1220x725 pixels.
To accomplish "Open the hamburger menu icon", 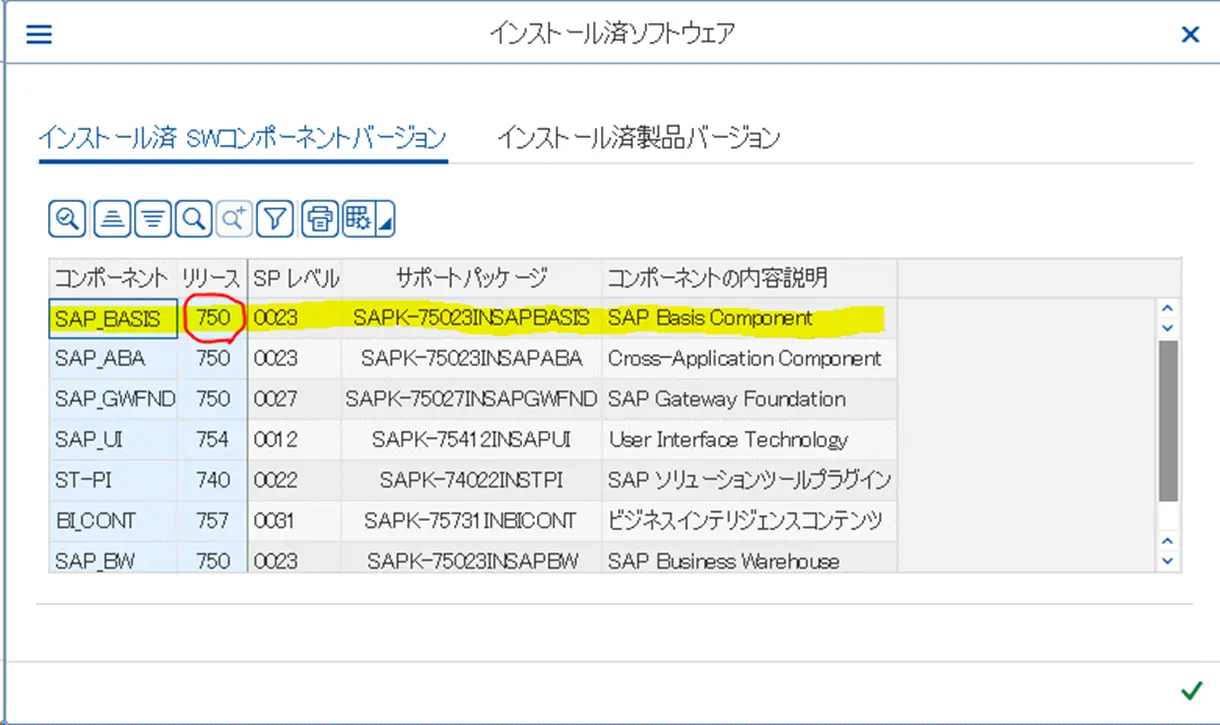I will point(39,34).
